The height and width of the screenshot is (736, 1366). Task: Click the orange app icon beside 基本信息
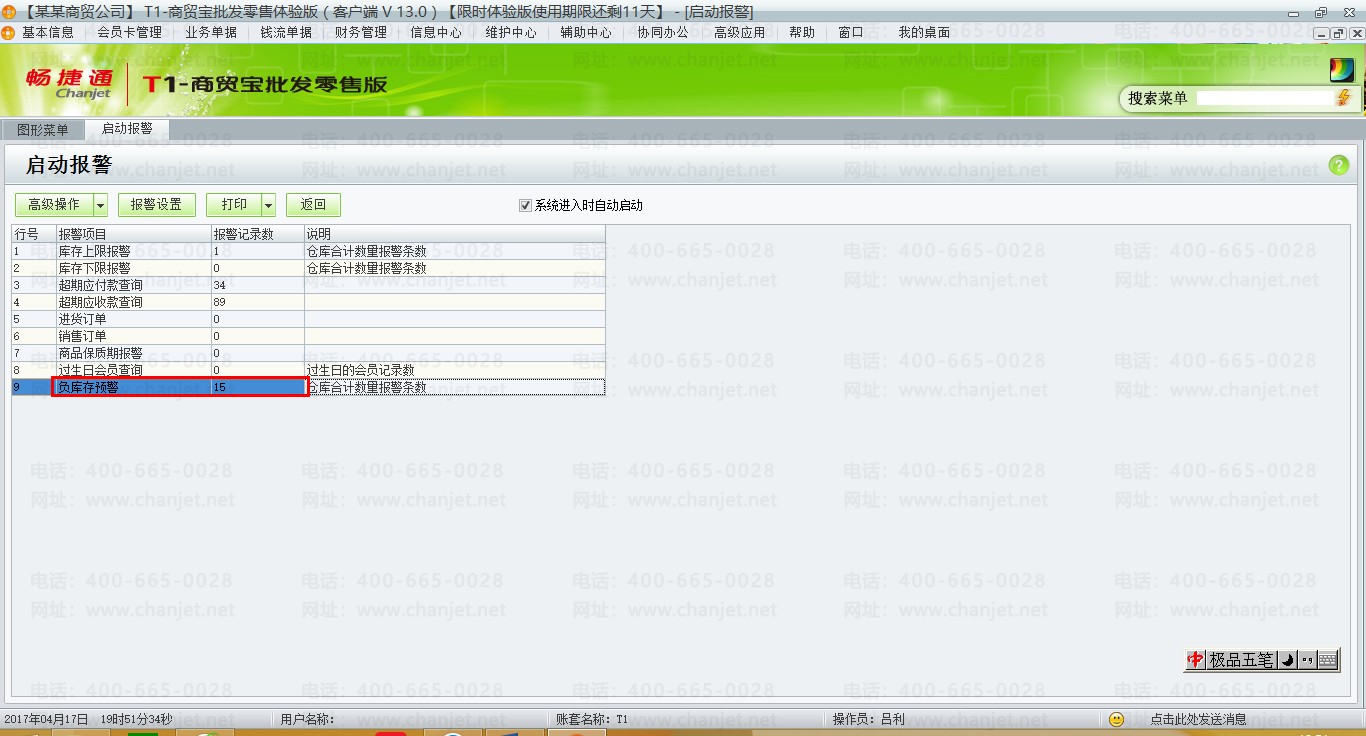pyautogui.click(x=9, y=32)
